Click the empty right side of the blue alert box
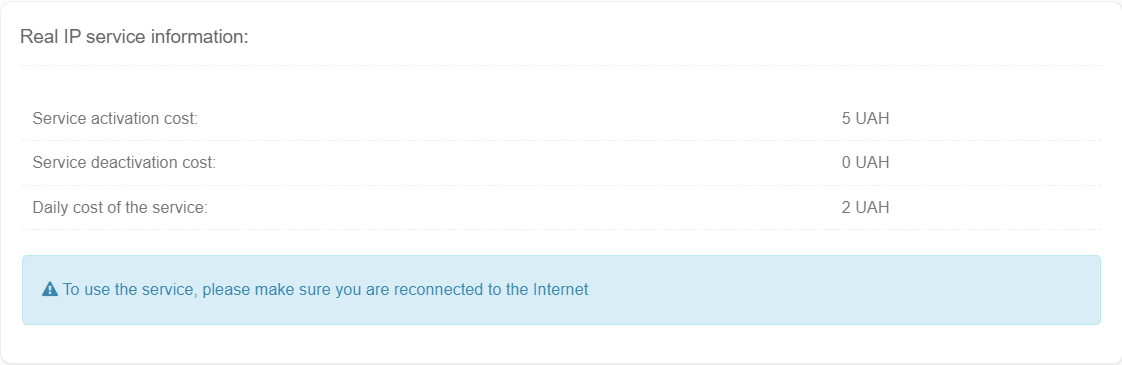The image size is (1122, 365). click(x=844, y=290)
